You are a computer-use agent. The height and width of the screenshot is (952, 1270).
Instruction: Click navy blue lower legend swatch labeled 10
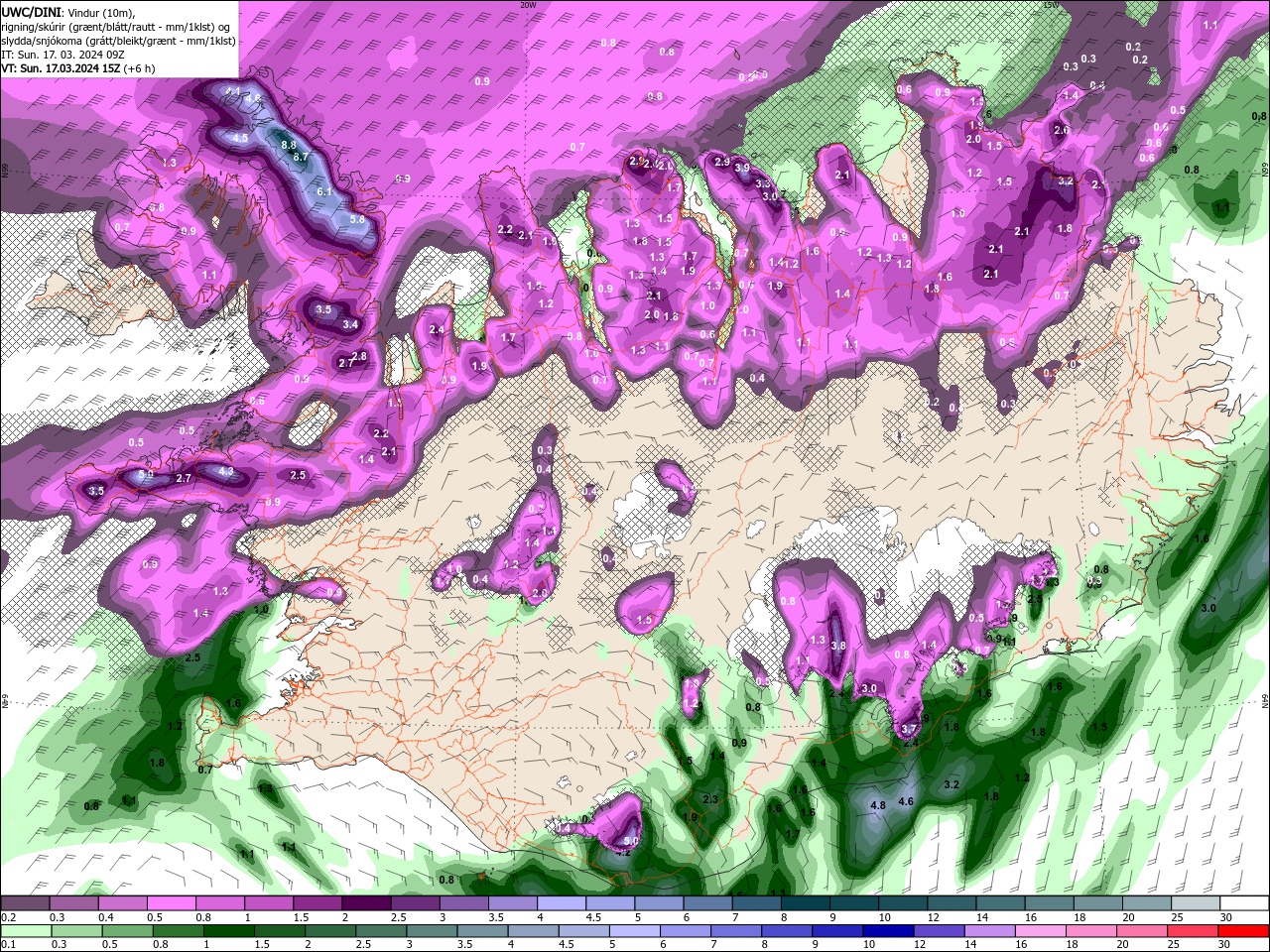tap(888, 931)
